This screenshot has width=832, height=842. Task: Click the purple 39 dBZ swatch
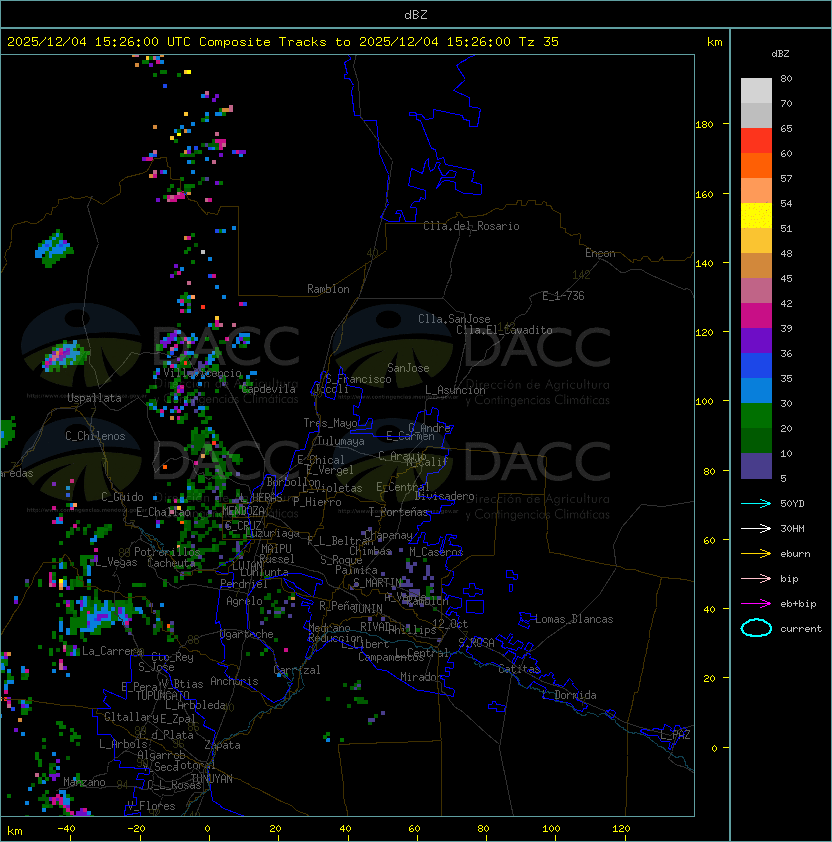pyautogui.click(x=756, y=340)
